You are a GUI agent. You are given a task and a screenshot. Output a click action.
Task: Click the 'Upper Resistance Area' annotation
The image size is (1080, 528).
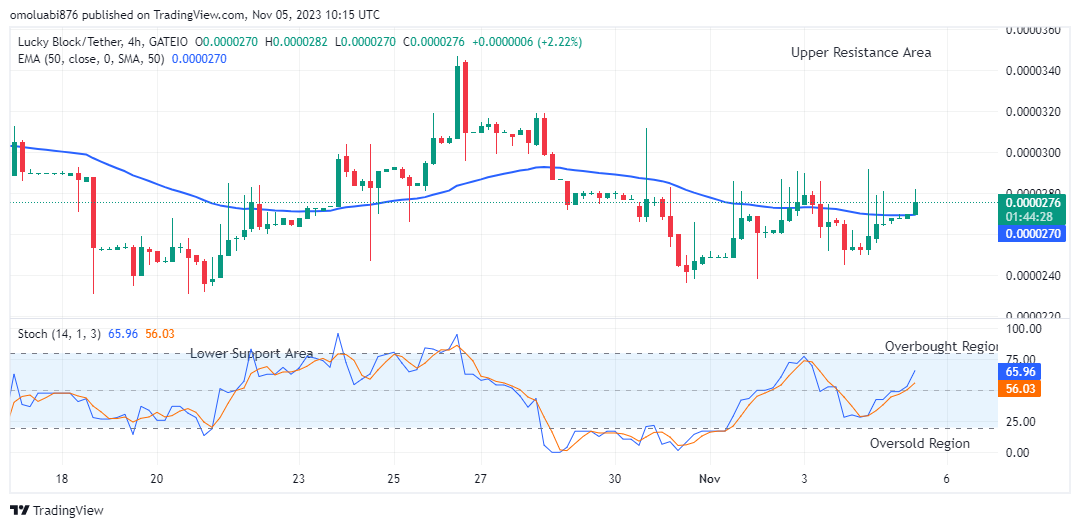click(x=861, y=52)
